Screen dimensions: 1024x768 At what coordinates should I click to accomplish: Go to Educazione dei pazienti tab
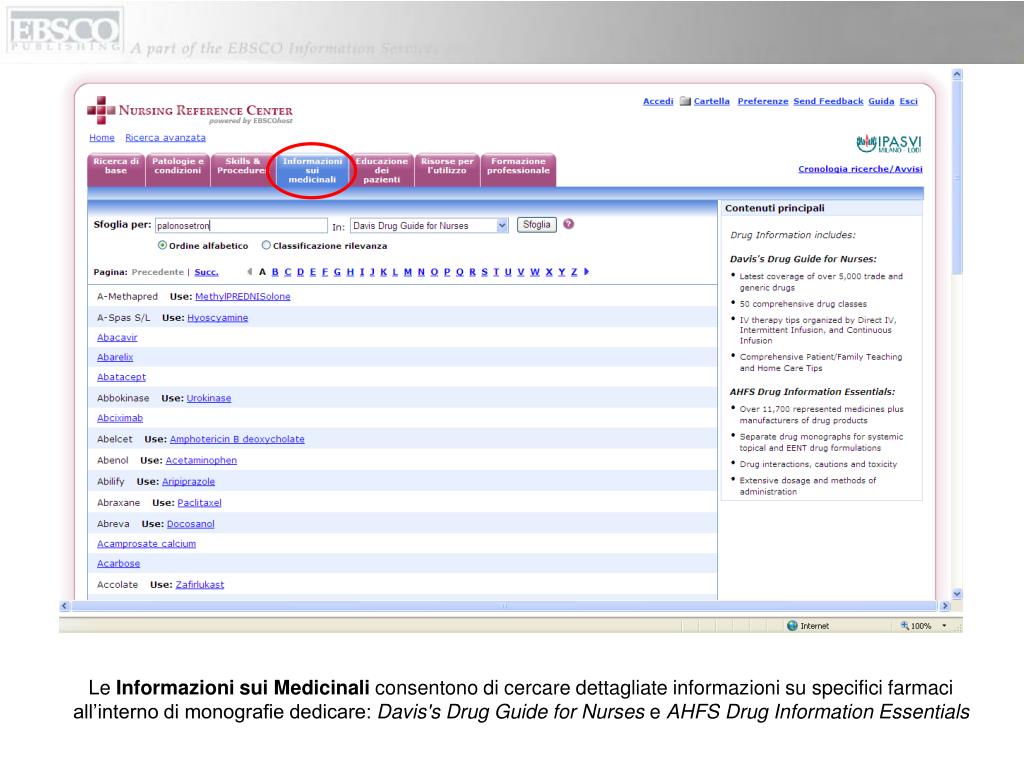pyautogui.click(x=381, y=170)
